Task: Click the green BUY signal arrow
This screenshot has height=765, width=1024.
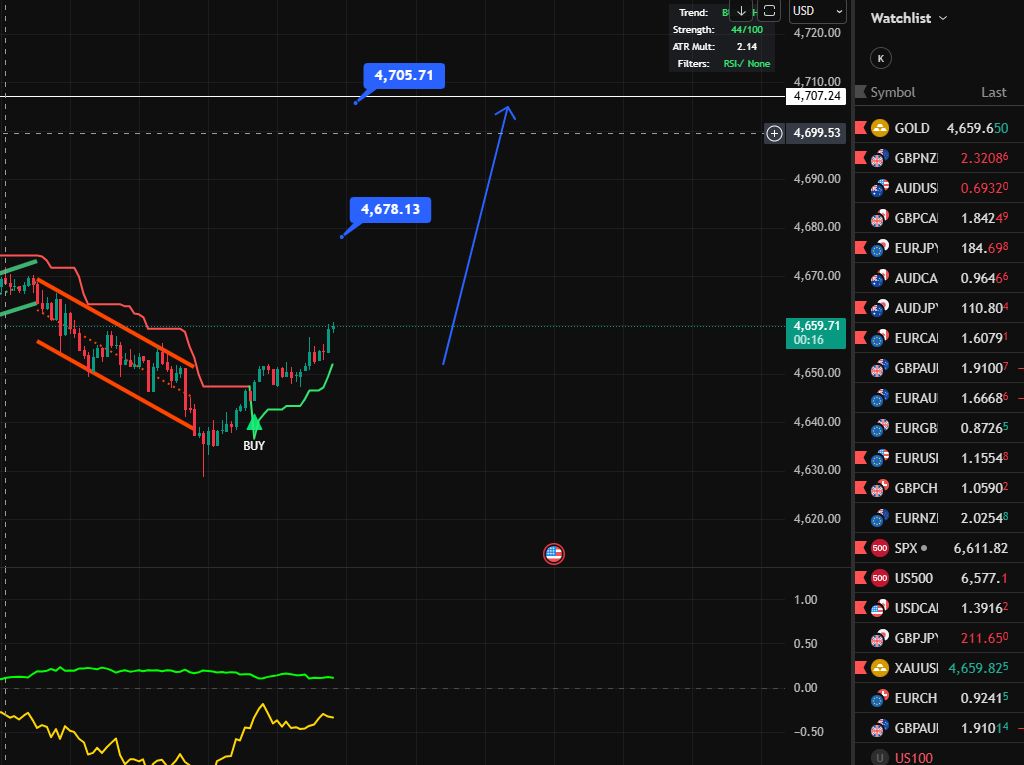Action: 254,423
